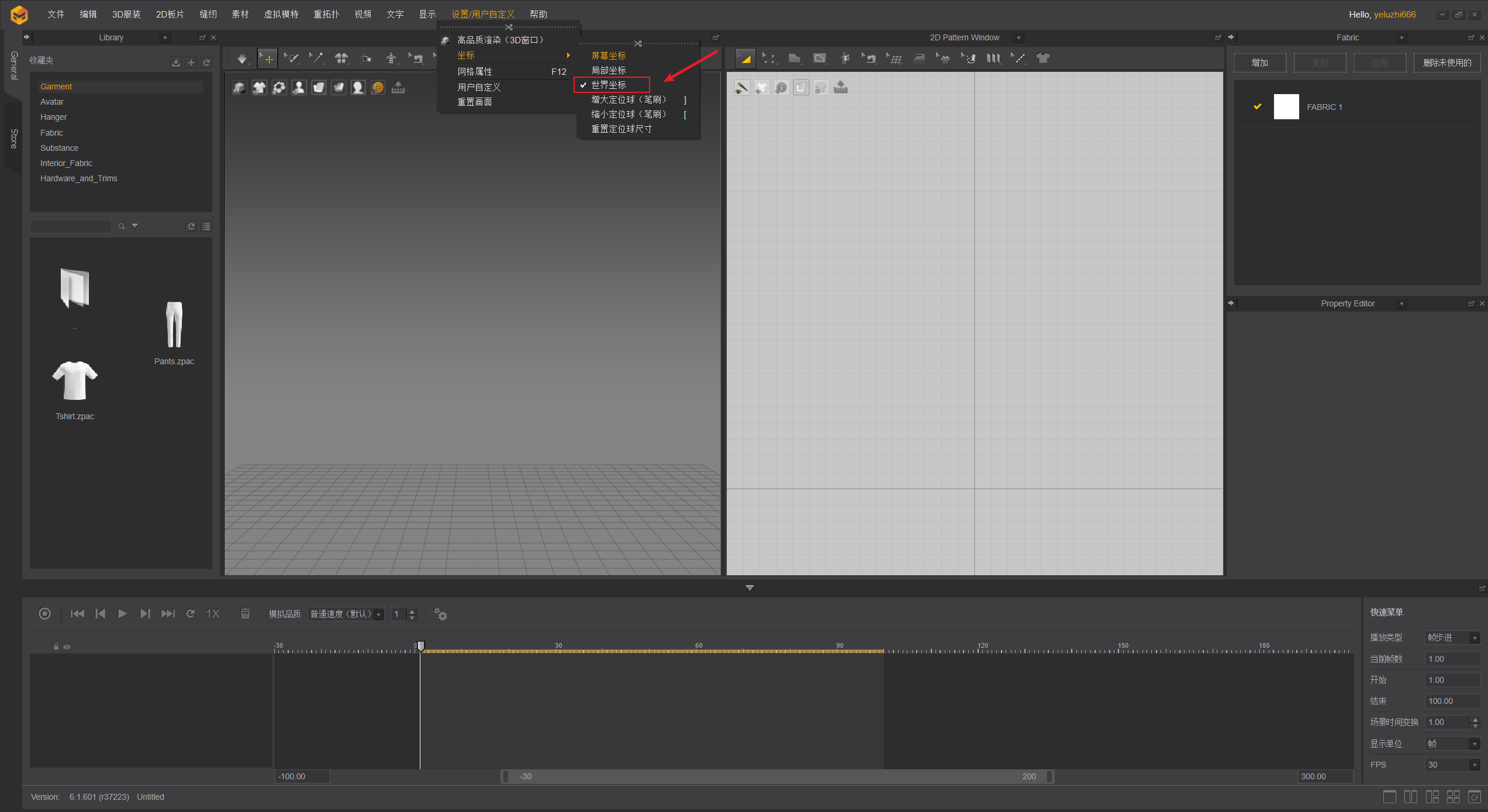Expand the FPS 30 dropdown
Image resolution: width=1488 pixels, height=812 pixels.
(1474, 765)
